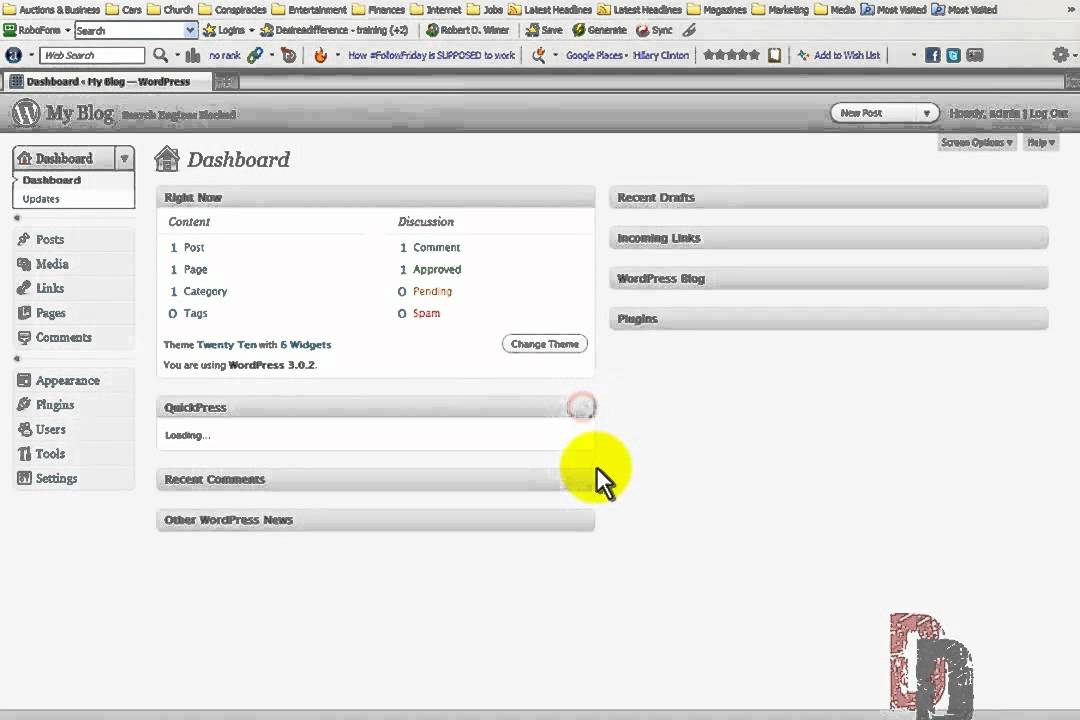The width and height of the screenshot is (1080, 720).
Task: Expand the Recent Drafts widget header
Action: (829, 198)
